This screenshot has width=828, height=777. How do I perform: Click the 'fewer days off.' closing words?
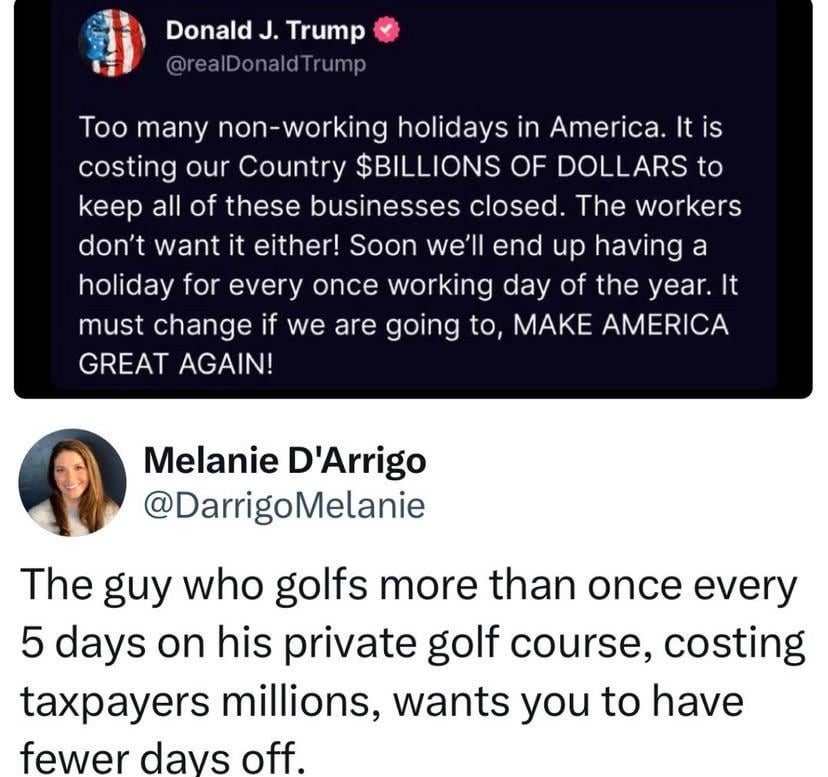(163, 758)
